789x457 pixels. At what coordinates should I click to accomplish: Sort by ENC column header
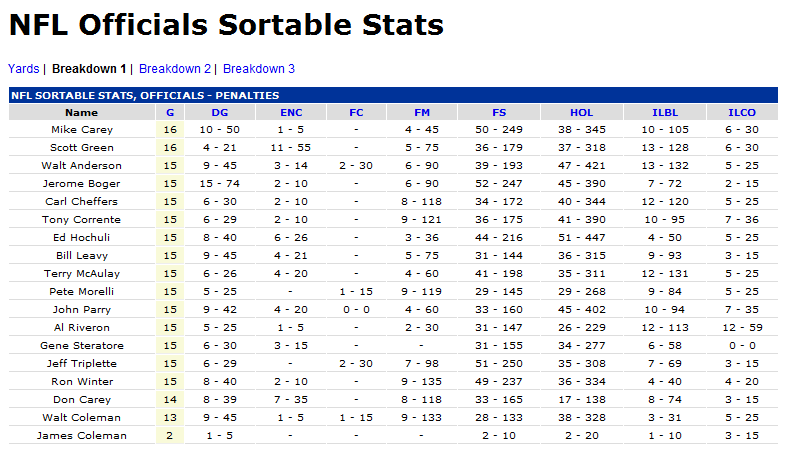pos(291,112)
